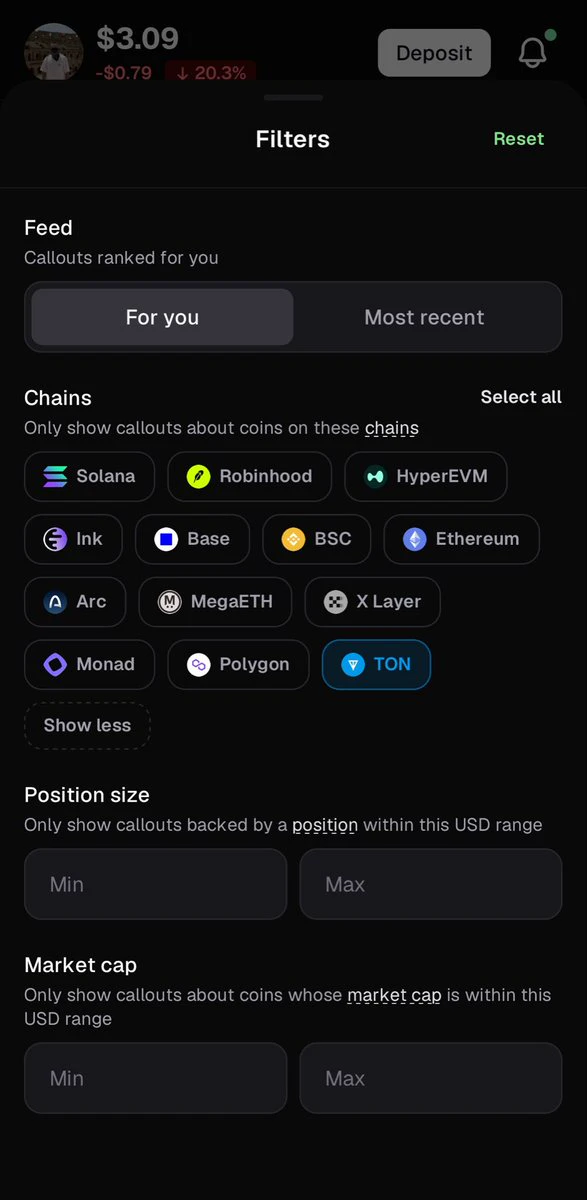Toggle the Robinhood chain chip

249,476
